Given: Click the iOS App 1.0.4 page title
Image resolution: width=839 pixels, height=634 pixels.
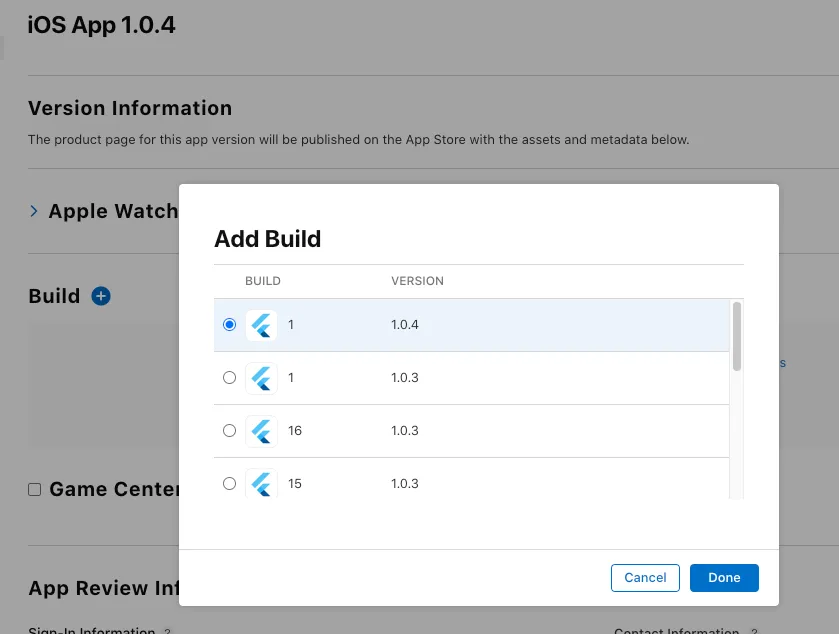Looking at the screenshot, I should pos(101,25).
